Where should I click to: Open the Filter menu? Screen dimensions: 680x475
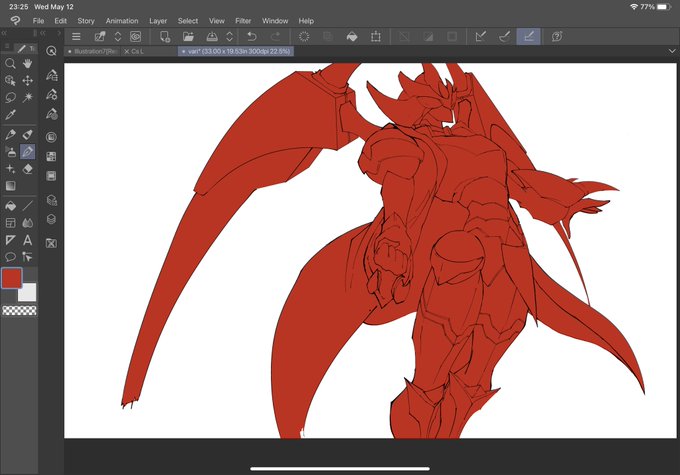[243, 21]
